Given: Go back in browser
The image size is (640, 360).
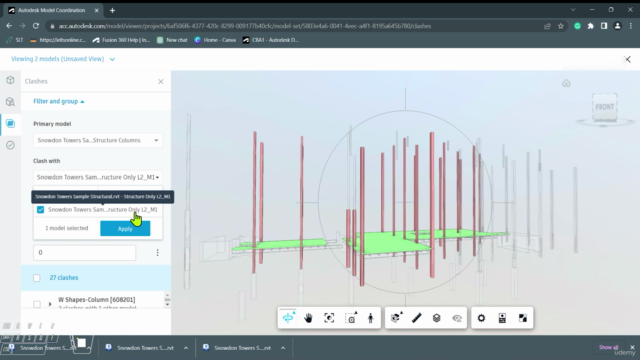Looking at the screenshot, I should tap(9, 26).
